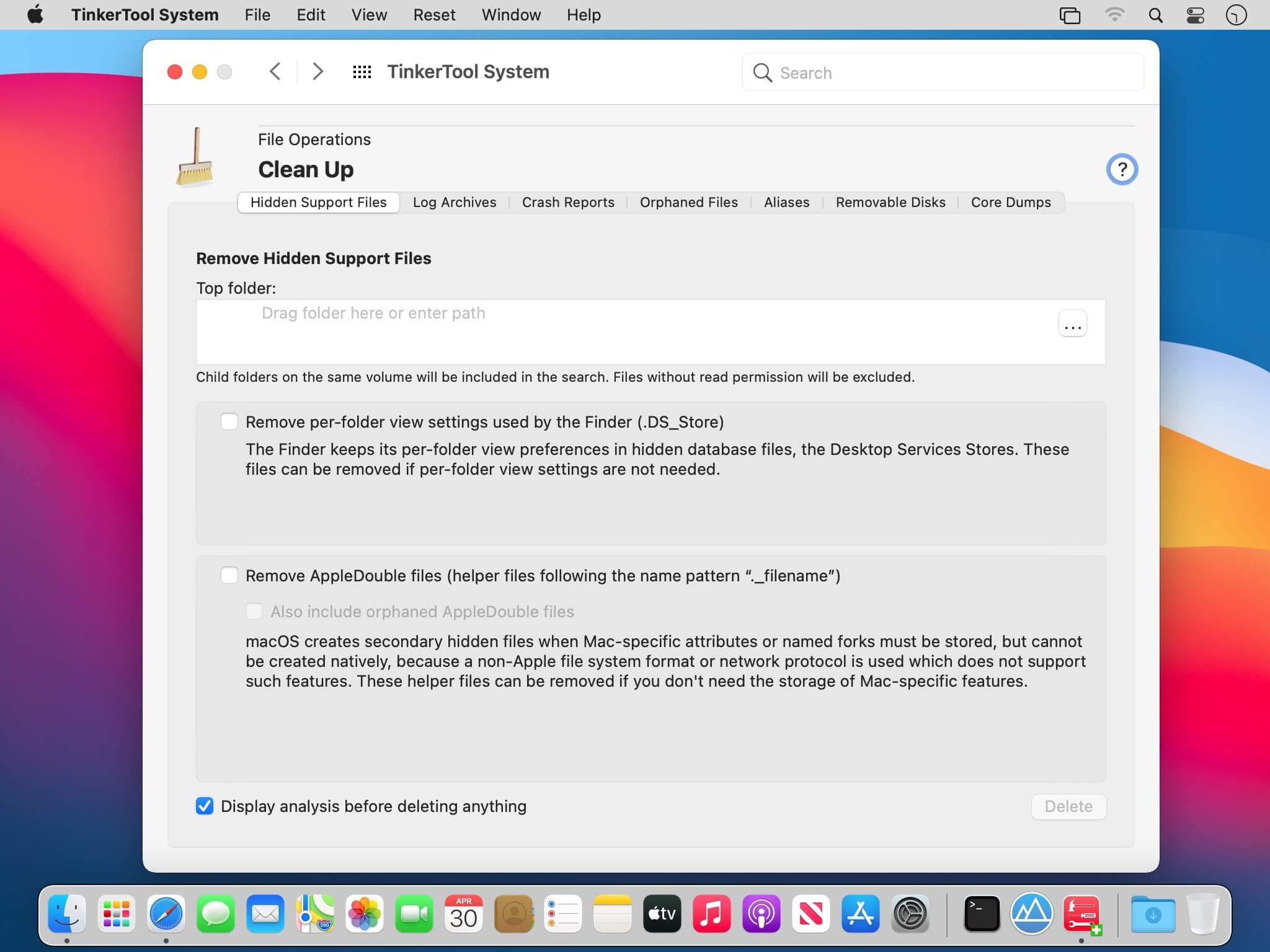Open Podcasts from the Dock
Screen dimensions: 1270x952
762,914
